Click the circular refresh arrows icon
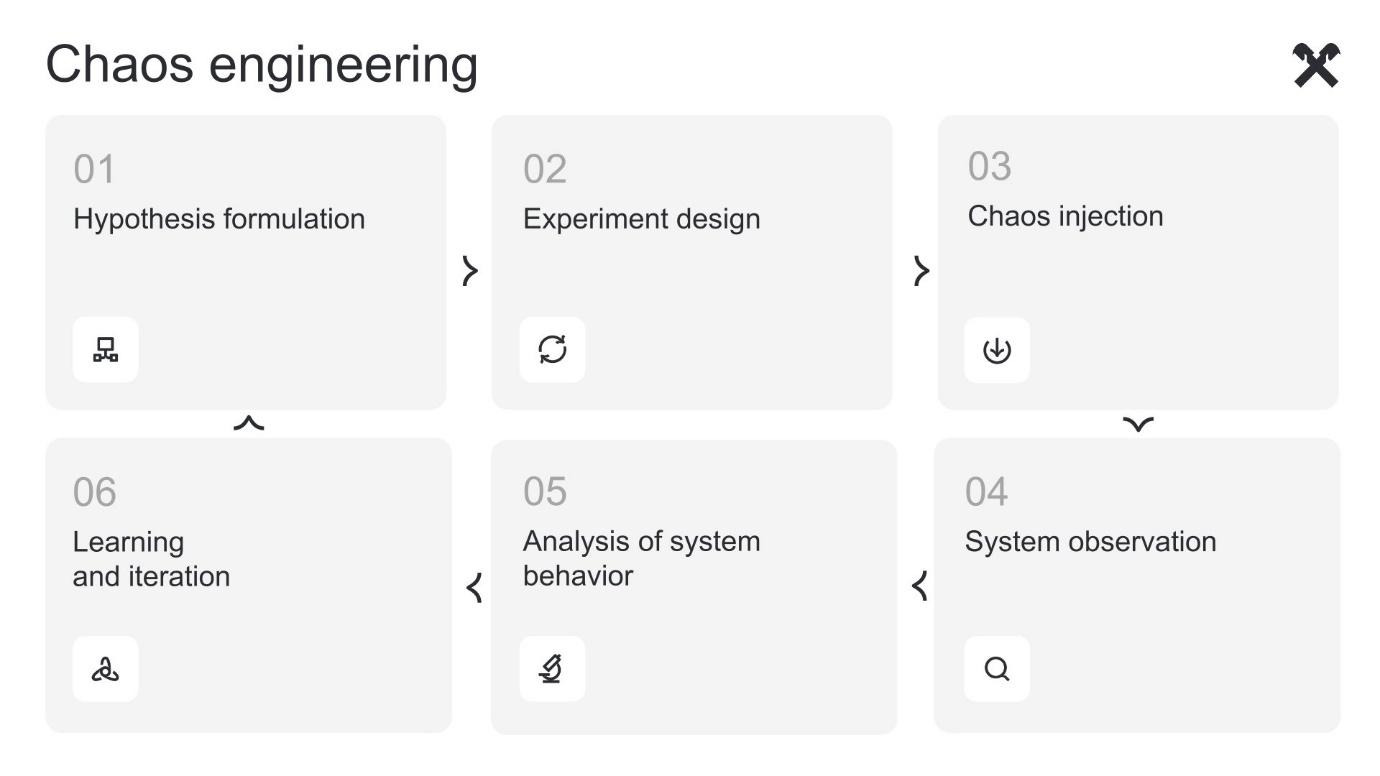 [x=552, y=350]
